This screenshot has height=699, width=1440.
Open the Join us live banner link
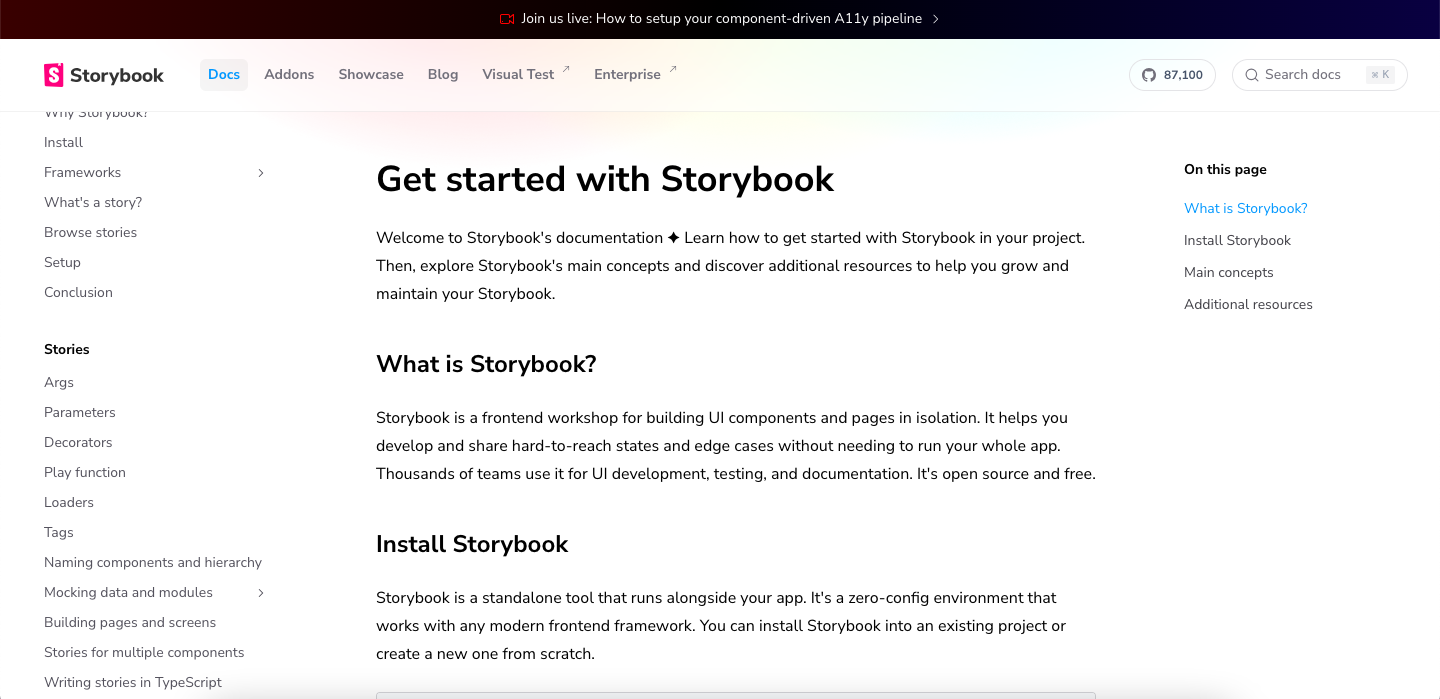coord(721,19)
